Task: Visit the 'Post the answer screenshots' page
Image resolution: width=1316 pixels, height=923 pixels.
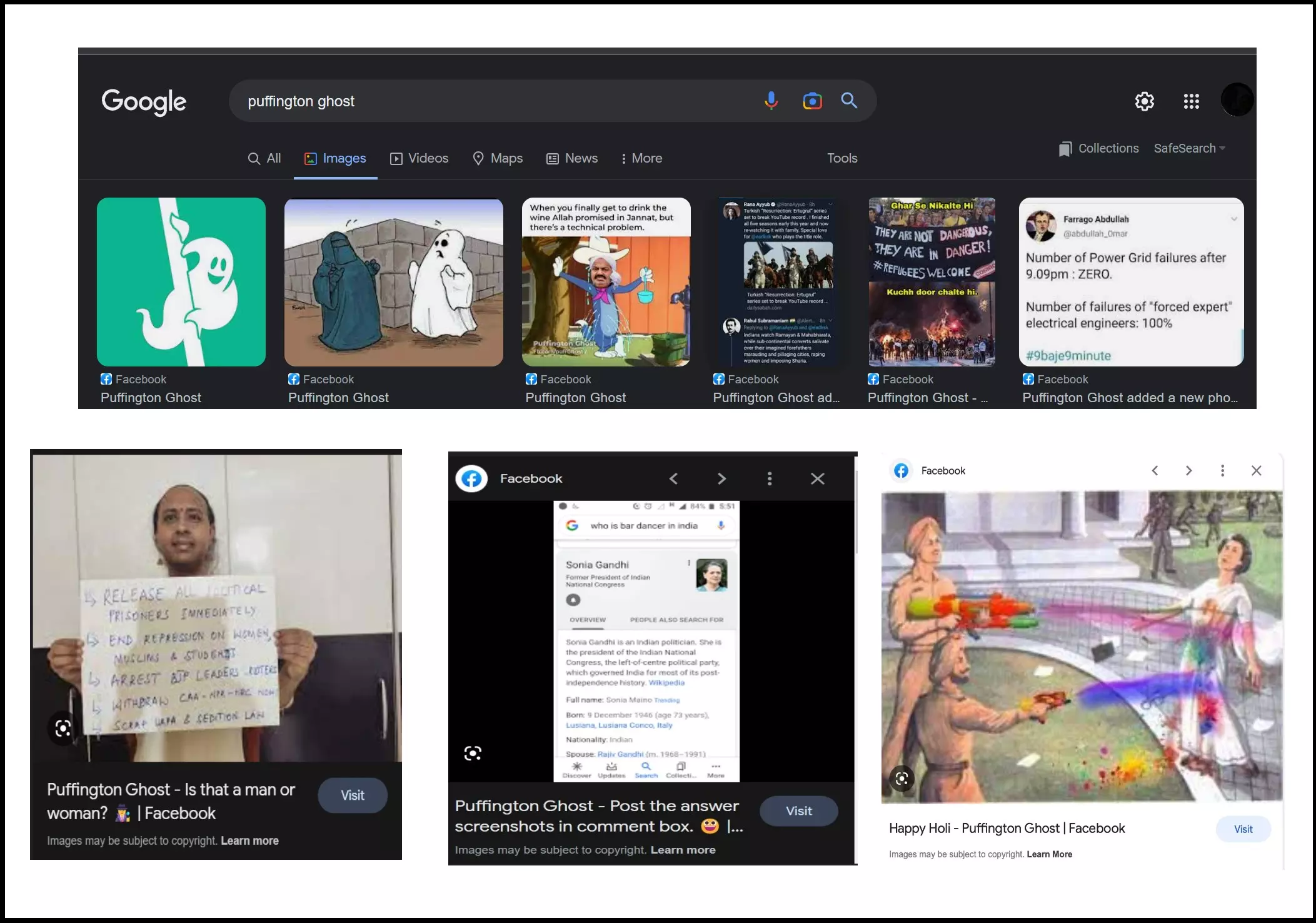Action: tap(799, 811)
